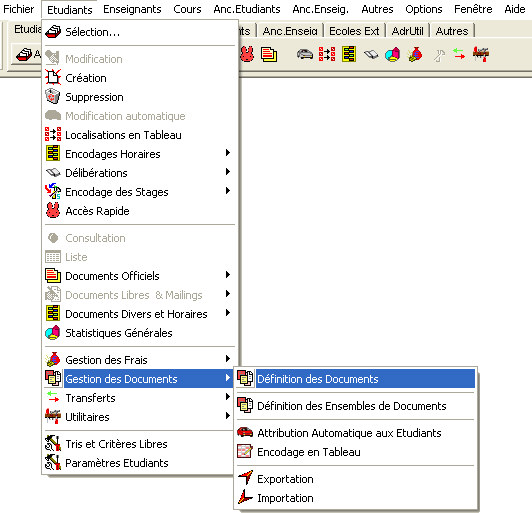Click the money bag fees toolbar icon
Viewport: 532px width, 513px height.
415,54
